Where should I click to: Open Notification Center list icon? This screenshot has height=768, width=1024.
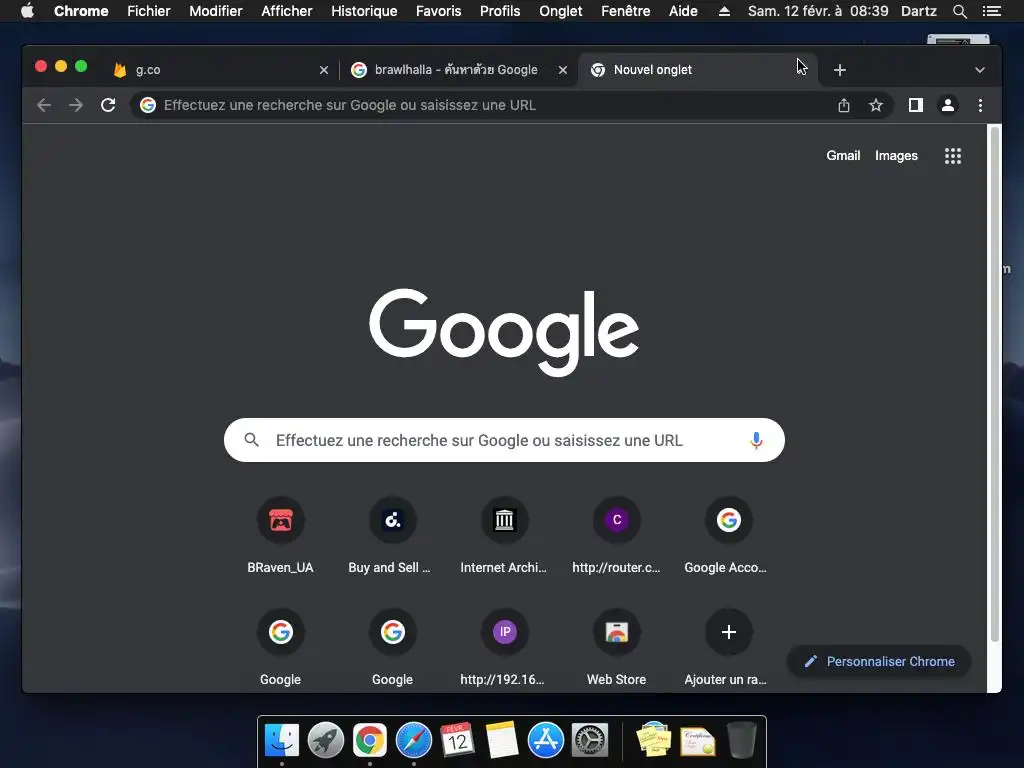(991, 11)
